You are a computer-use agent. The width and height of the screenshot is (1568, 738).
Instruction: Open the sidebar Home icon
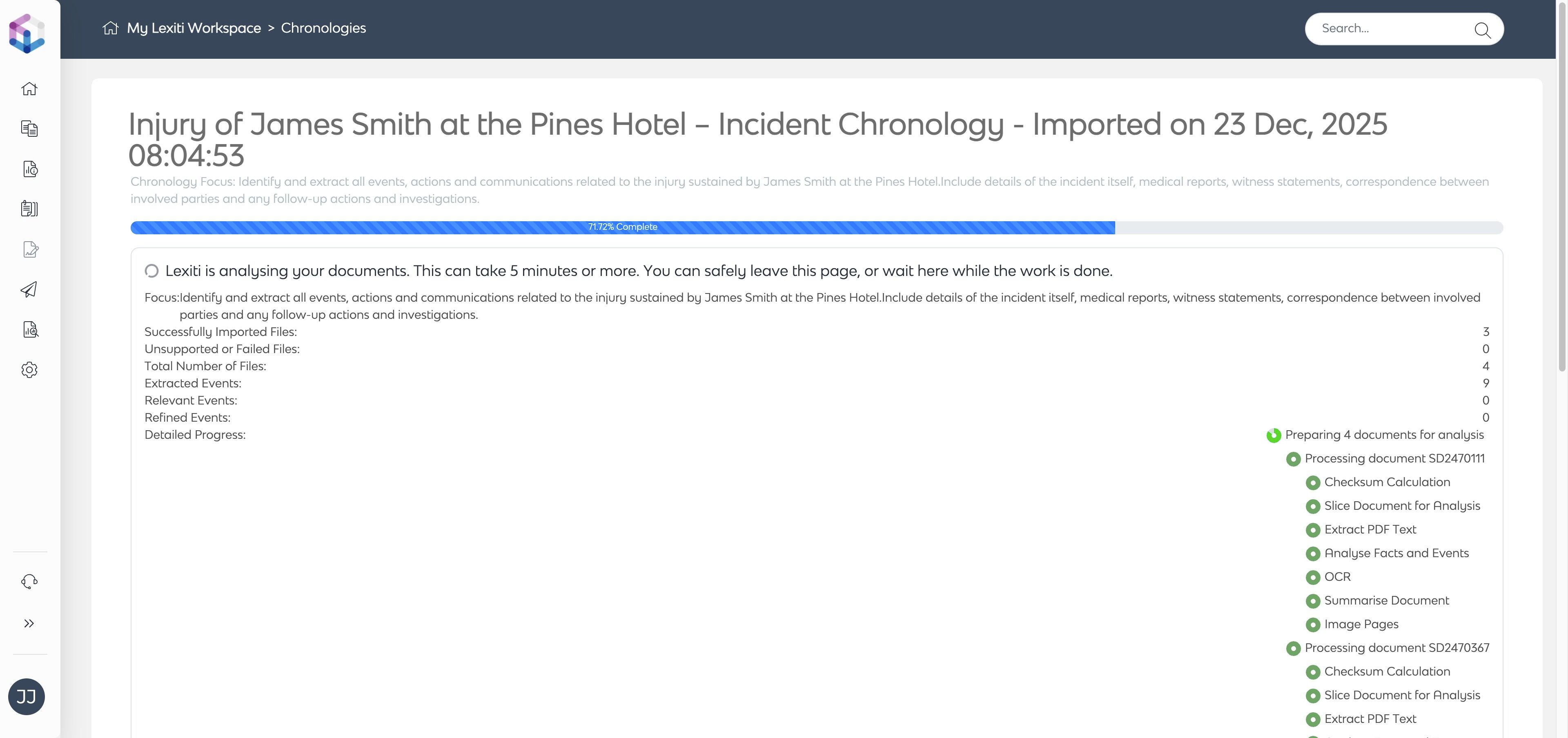click(x=29, y=89)
